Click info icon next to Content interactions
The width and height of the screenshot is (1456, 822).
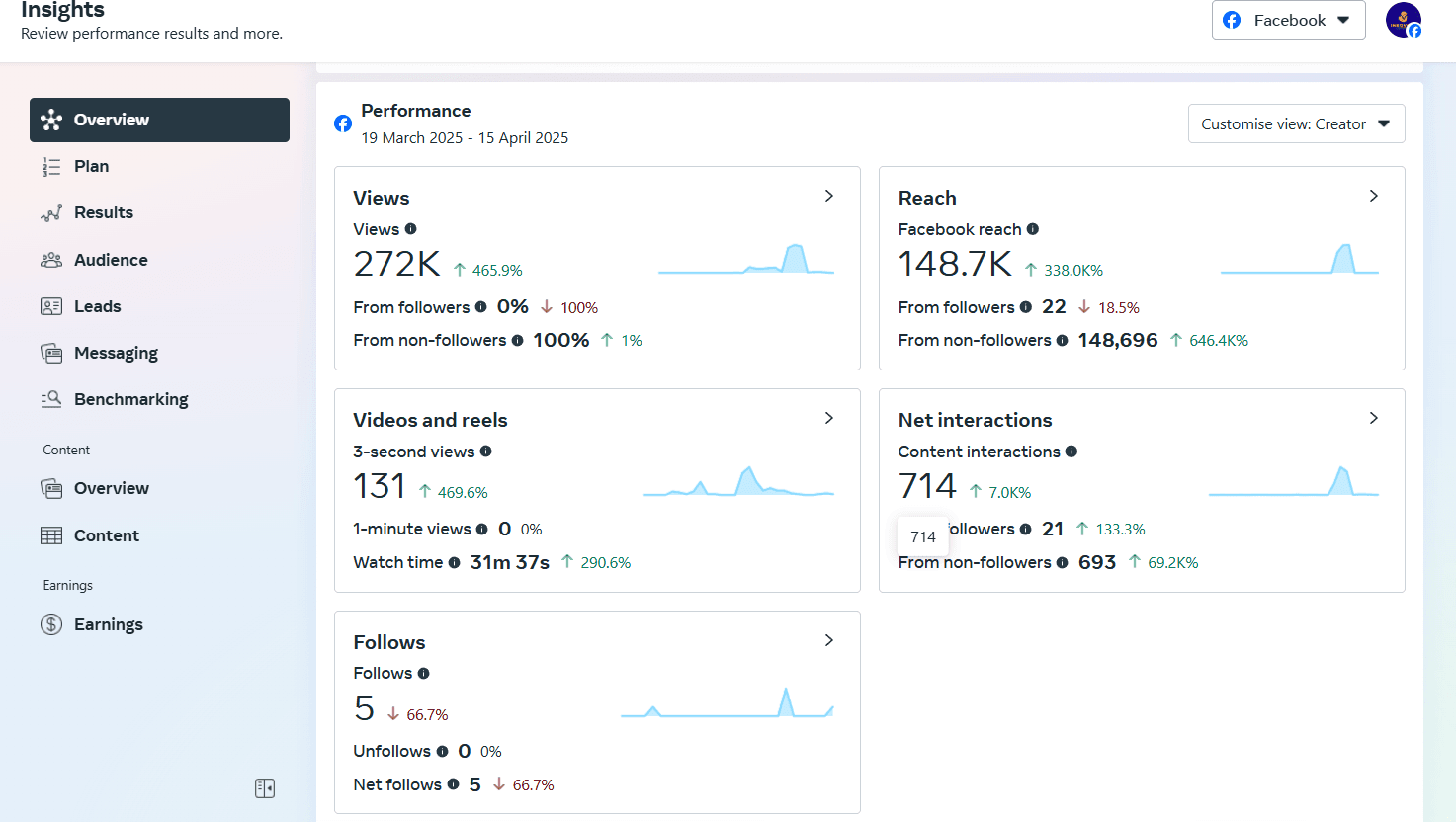pyautogui.click(x=1071, y=452)
